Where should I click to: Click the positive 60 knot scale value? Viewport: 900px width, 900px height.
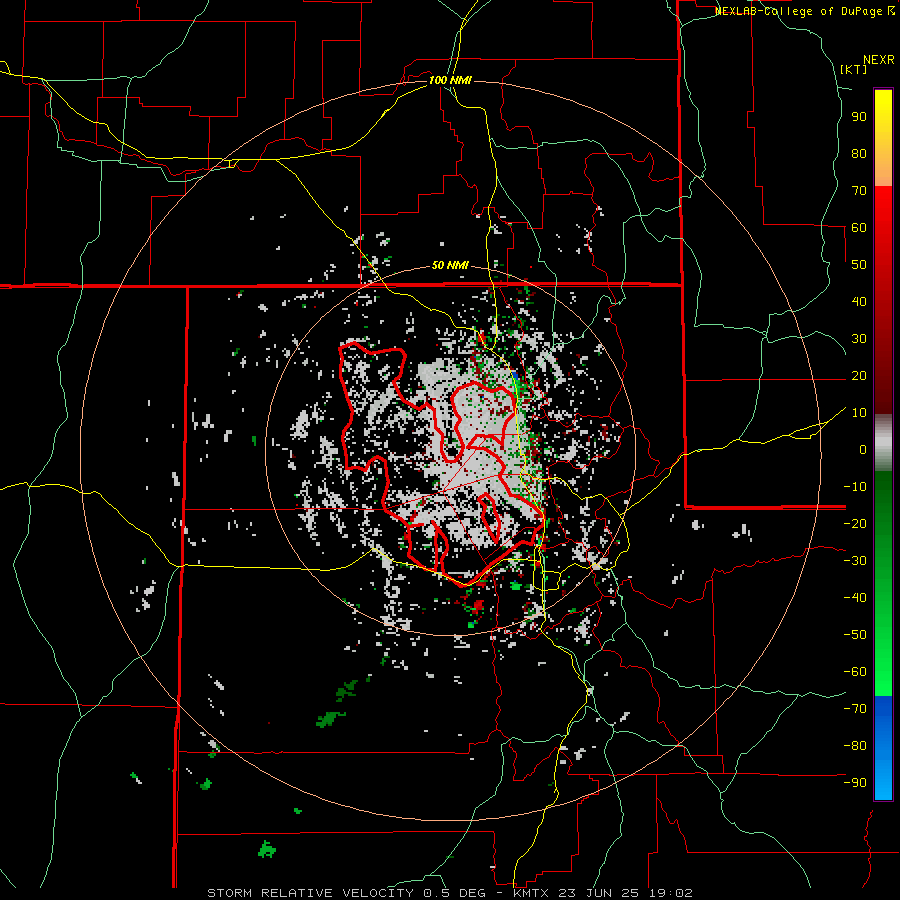pyautogui.click(x=859, y=228)
